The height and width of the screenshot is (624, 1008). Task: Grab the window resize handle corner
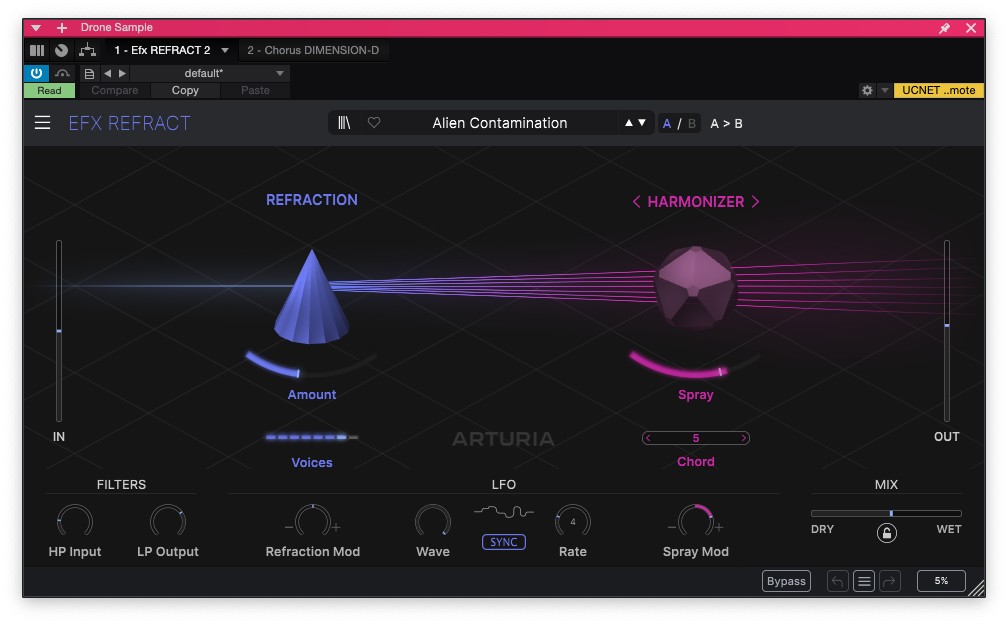[x=976, y=588]
